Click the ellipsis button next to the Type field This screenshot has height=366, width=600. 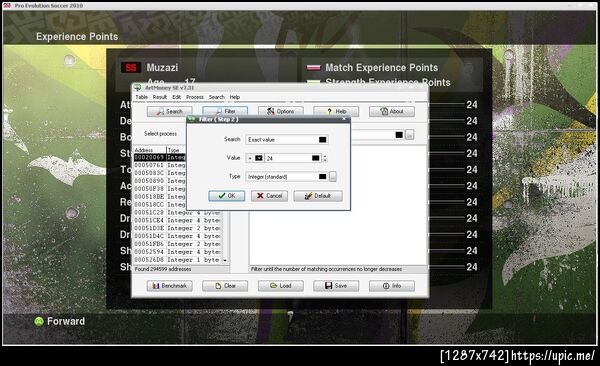(333, 176)
